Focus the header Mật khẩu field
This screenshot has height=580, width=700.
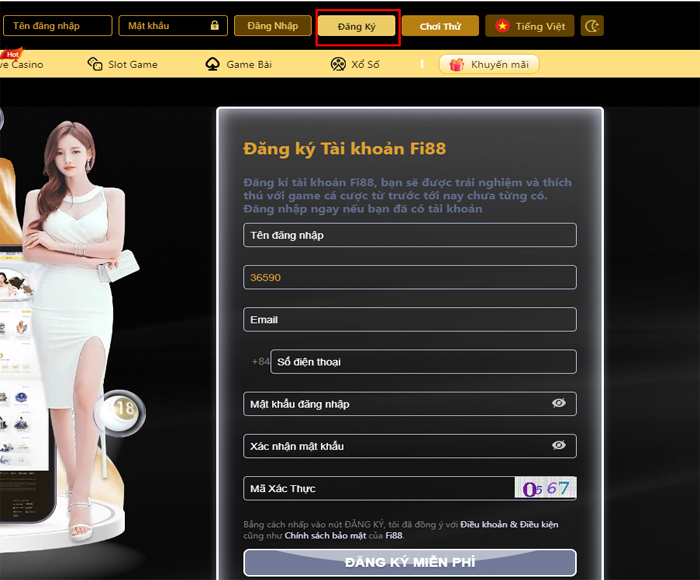click(173, 25)
